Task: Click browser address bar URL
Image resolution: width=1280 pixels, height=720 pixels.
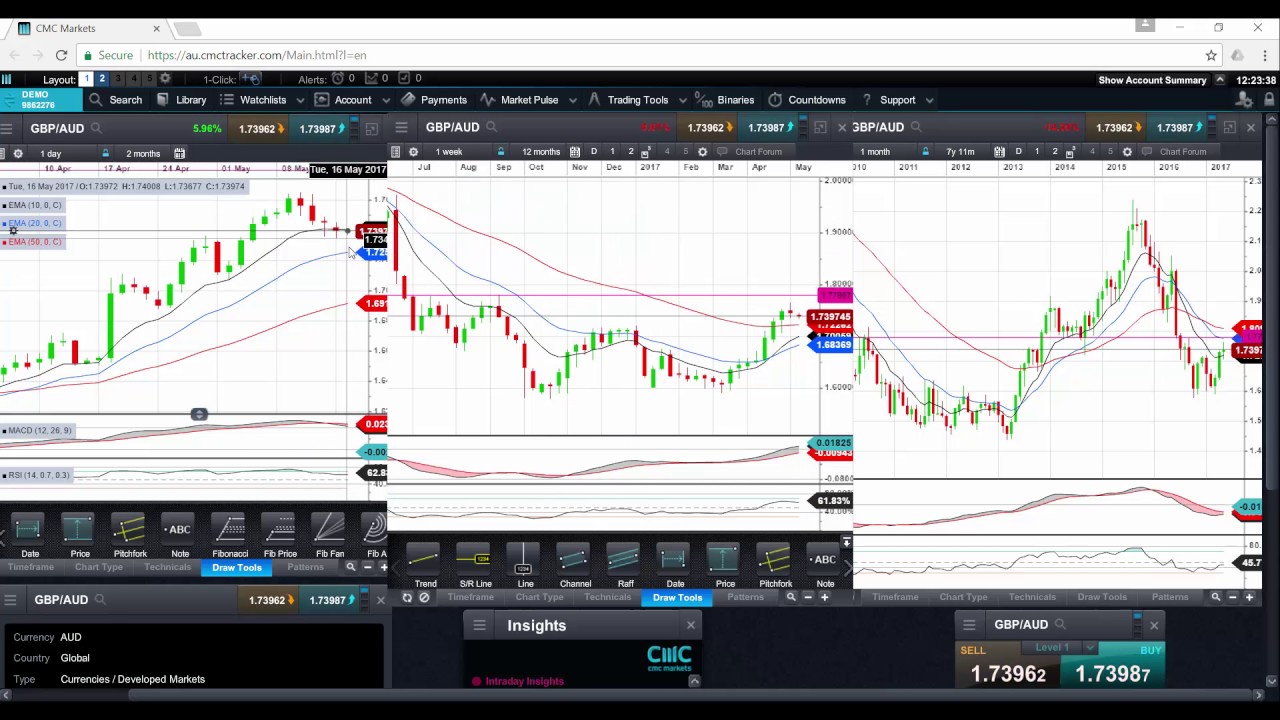Action: coord(257,55)
